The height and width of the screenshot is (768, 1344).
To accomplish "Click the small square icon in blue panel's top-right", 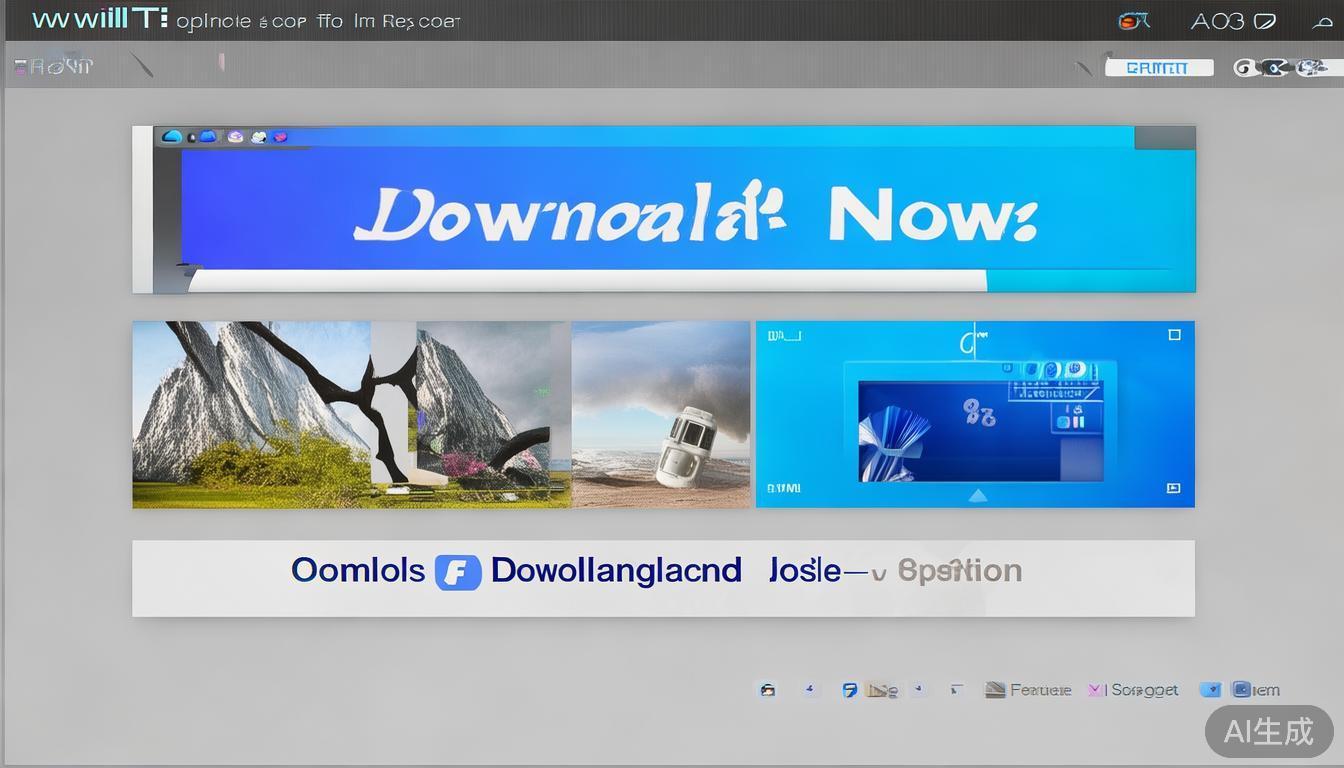I will pyautogui.click(x=1174, y=335).
